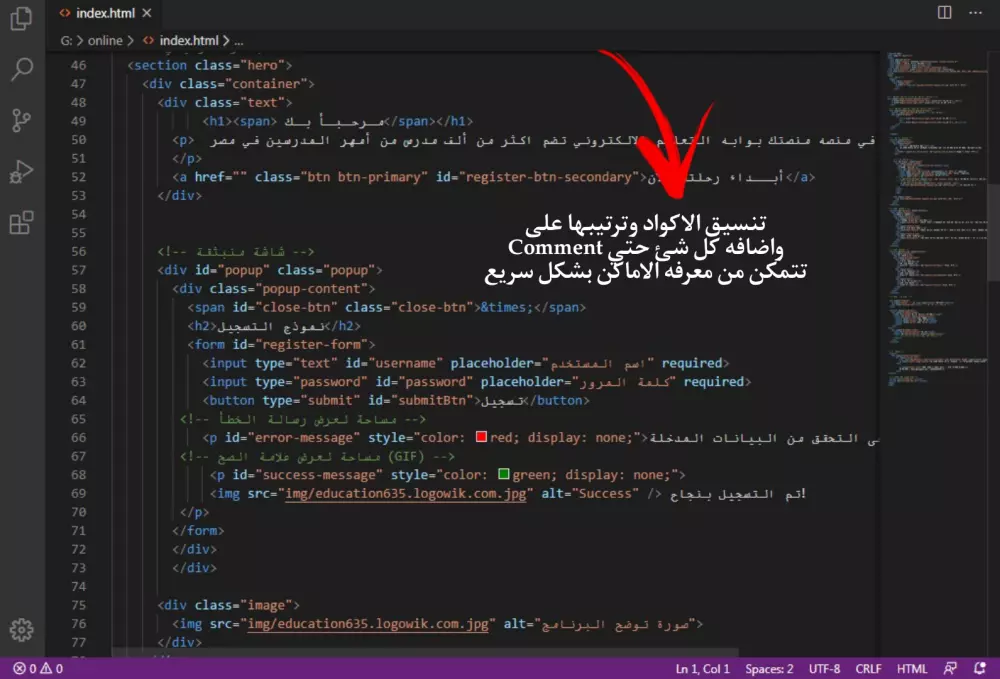Open the Explorer sidebar icon

(22, 20)
